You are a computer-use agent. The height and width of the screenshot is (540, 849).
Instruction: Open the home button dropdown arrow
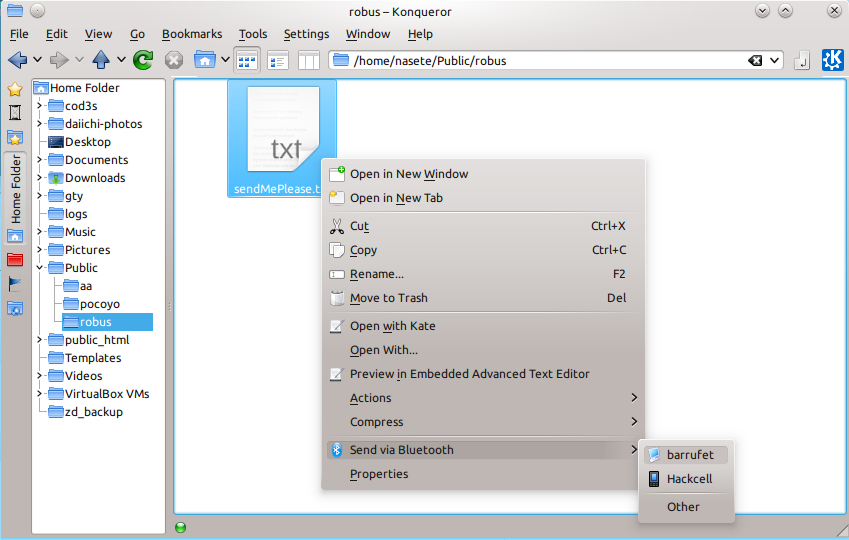(225, 60)
